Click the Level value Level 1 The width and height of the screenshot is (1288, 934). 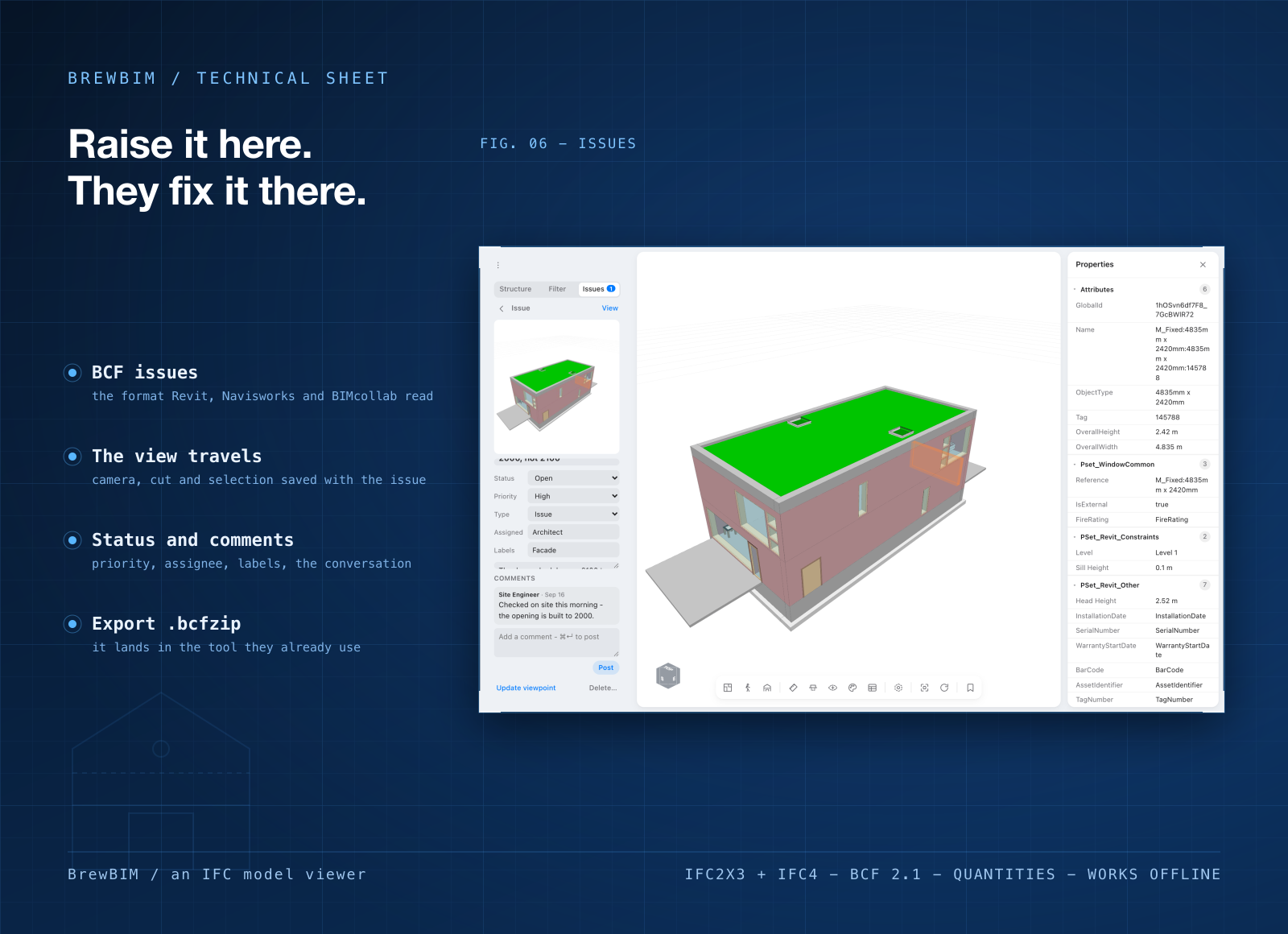[1166, 552]
